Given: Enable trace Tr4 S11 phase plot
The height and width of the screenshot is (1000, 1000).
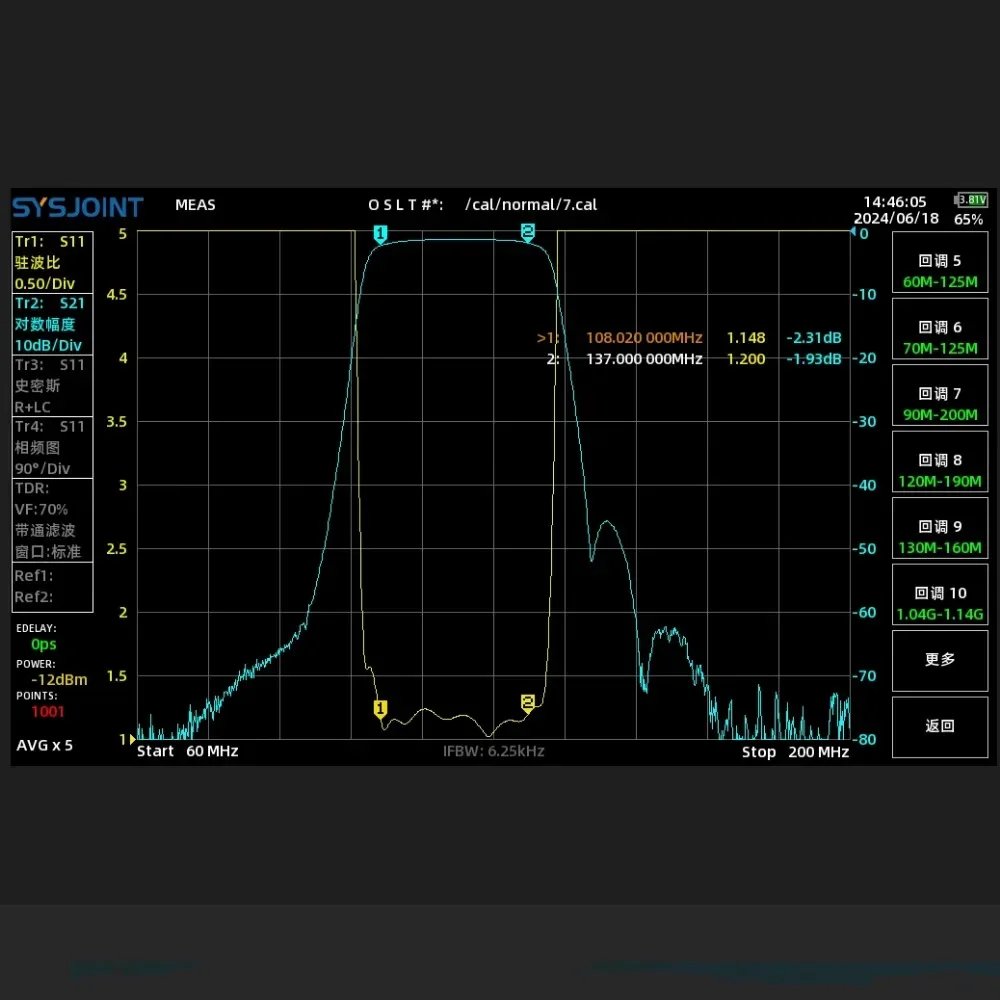Looking at the screenshot, I should [52, 447].
